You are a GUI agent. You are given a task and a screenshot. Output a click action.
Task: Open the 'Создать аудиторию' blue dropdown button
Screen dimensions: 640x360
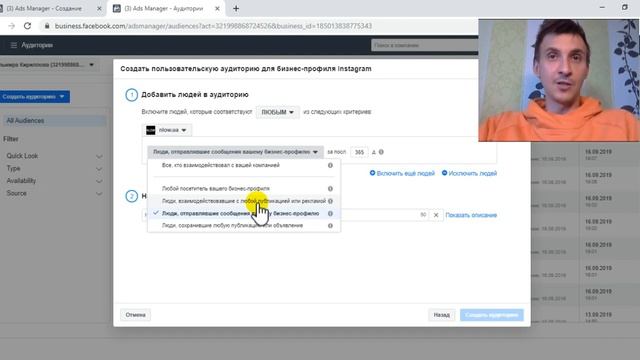(34, 97)
